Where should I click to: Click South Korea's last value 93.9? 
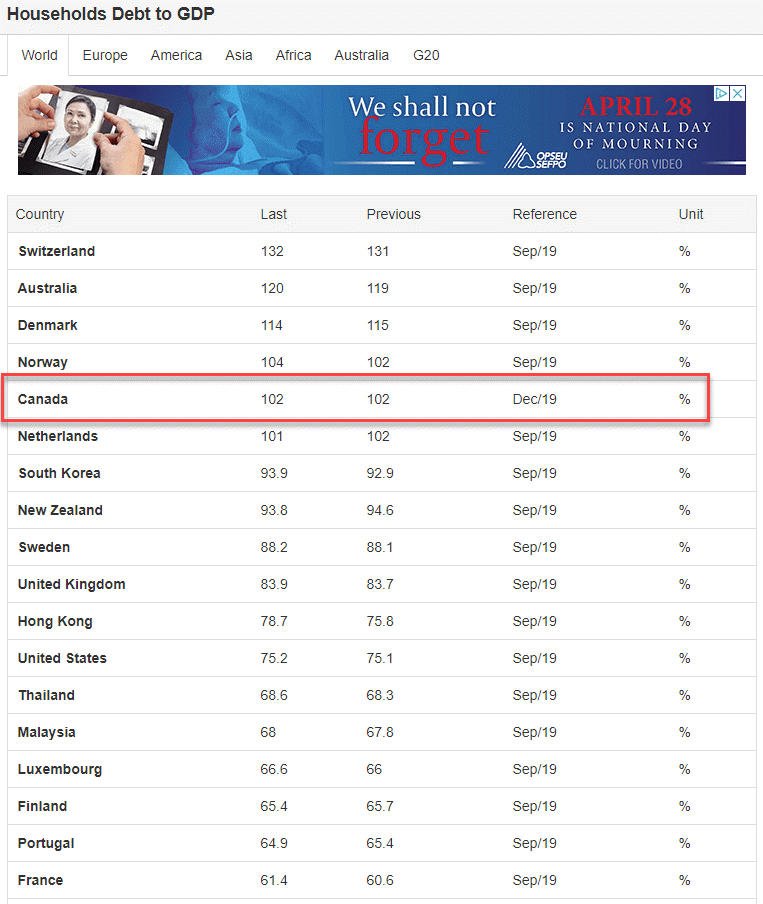tap(274, 473)
